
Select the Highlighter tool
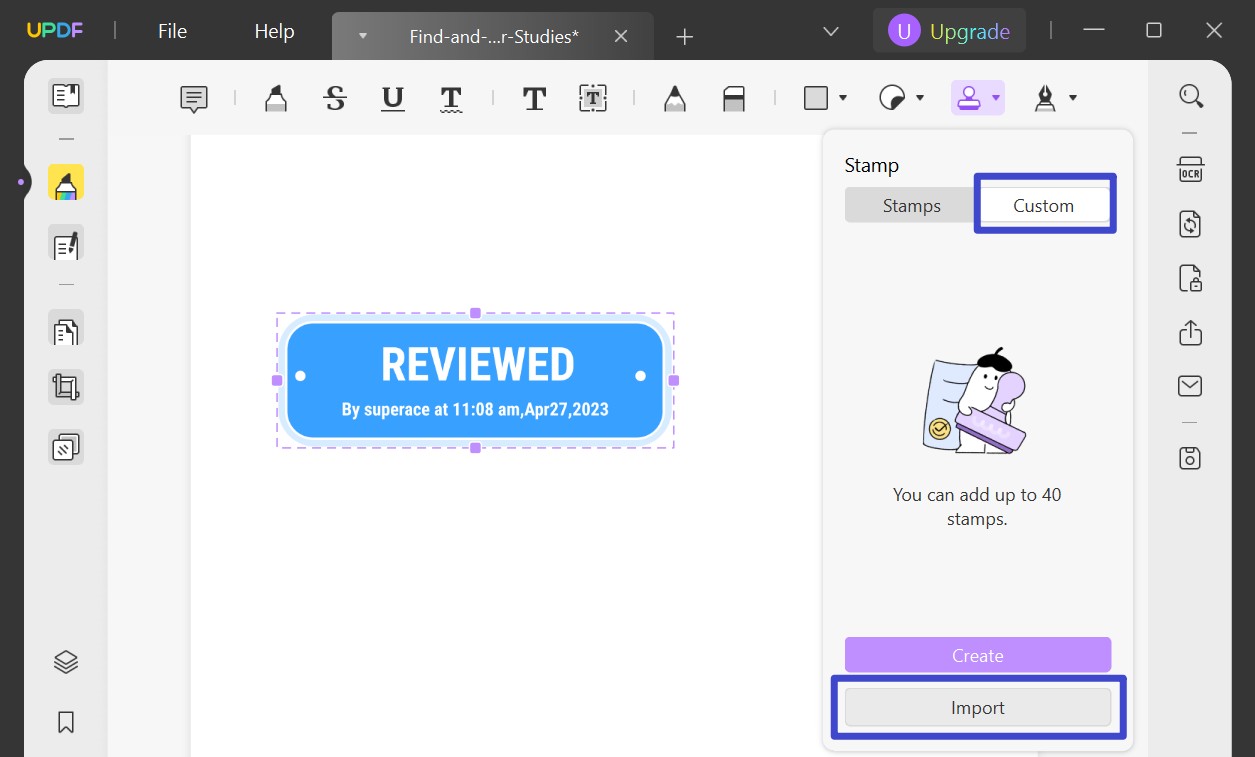tap(276, 97)
